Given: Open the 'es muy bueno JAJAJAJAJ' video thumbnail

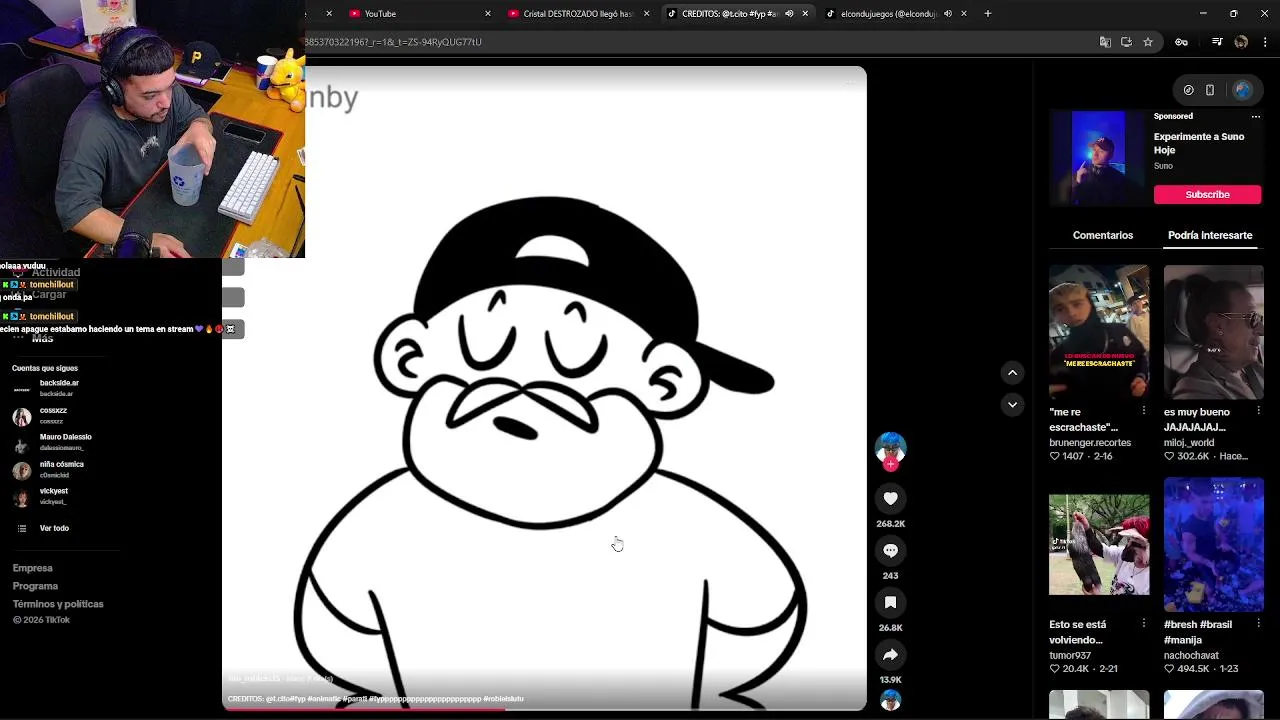Looking at the screenshot, I should 1214,331.
